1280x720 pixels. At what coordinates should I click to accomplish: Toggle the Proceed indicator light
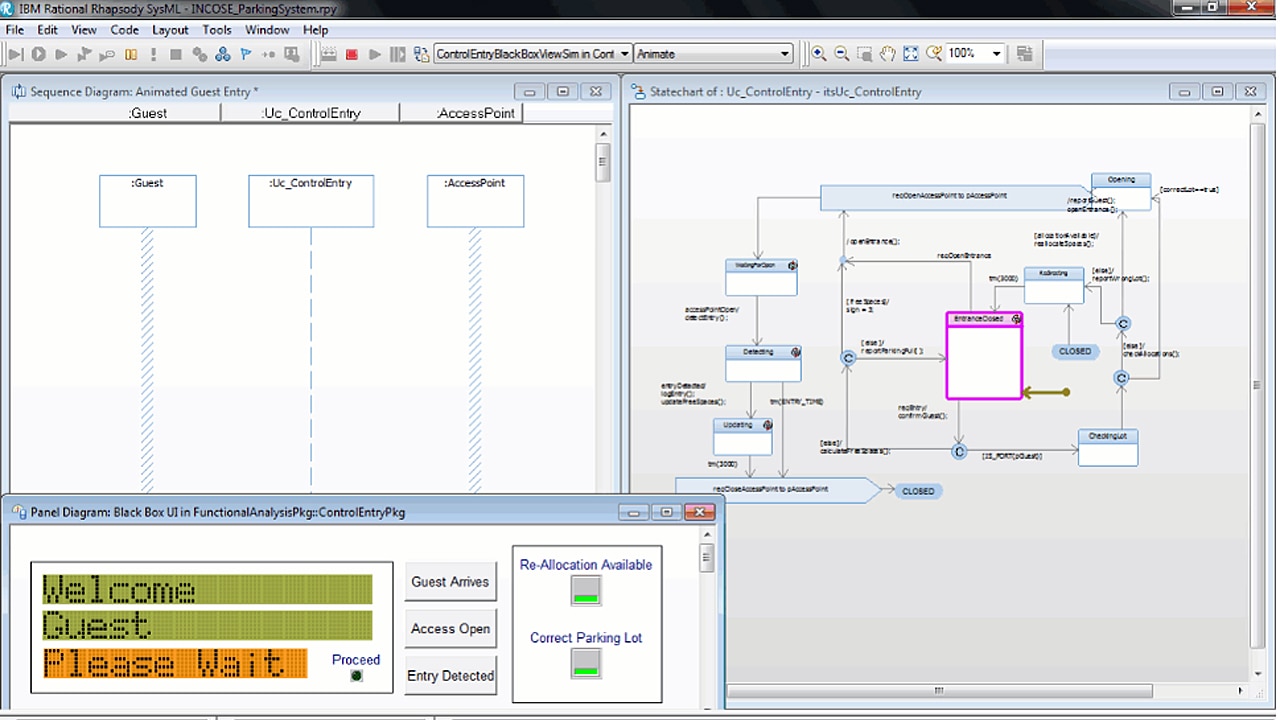tap(356, 676)
